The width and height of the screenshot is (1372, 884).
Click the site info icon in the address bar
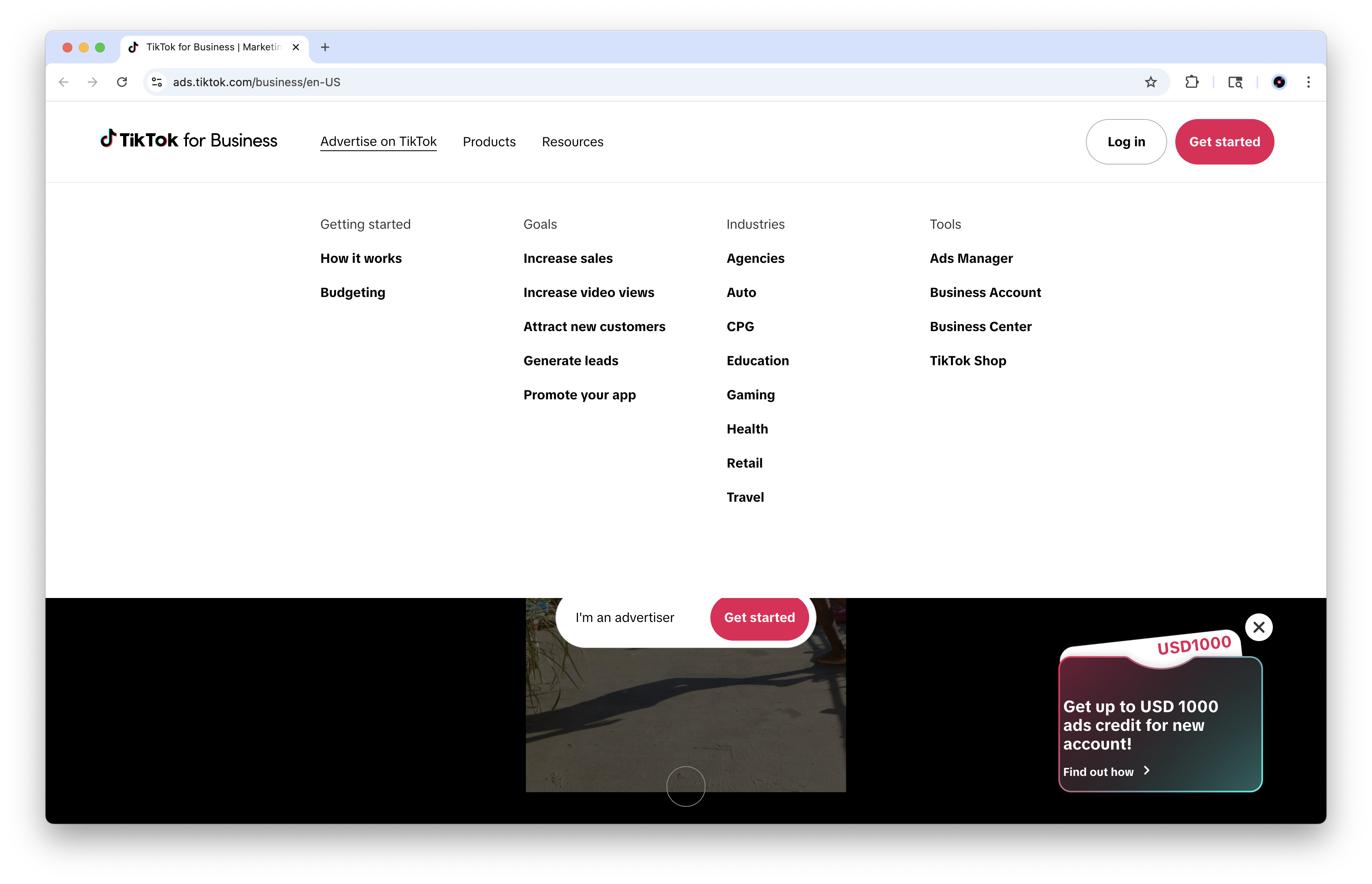157,82
